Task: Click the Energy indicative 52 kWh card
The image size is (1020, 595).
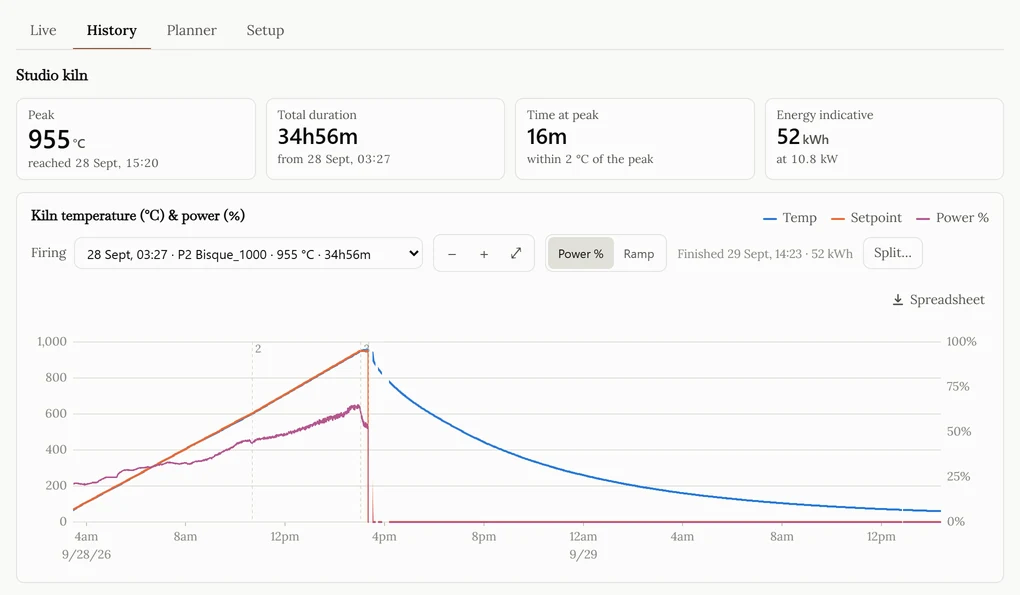Action: click(884, 139)
